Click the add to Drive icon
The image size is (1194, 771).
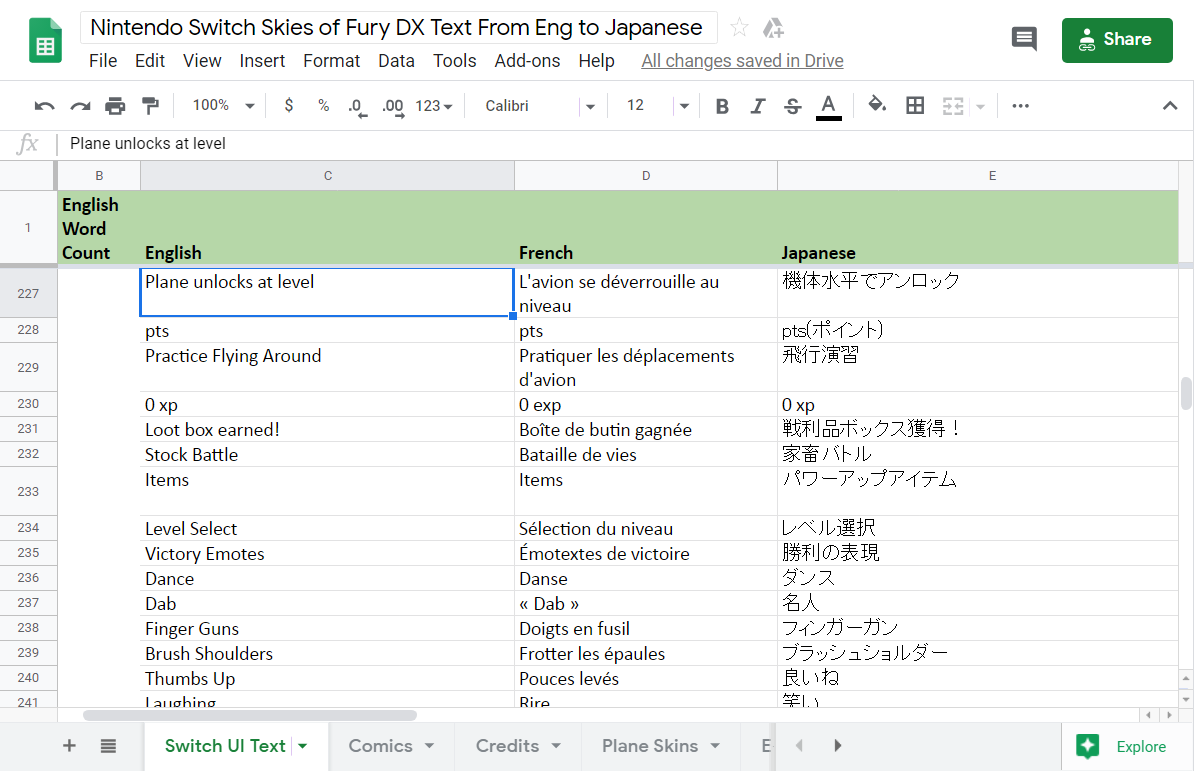click(774, 28)
